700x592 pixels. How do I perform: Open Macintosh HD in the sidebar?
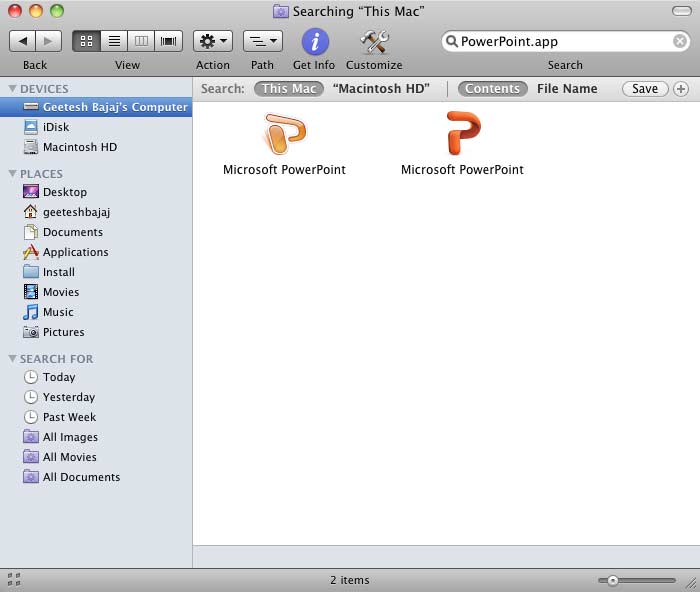(x=96, y=147)
